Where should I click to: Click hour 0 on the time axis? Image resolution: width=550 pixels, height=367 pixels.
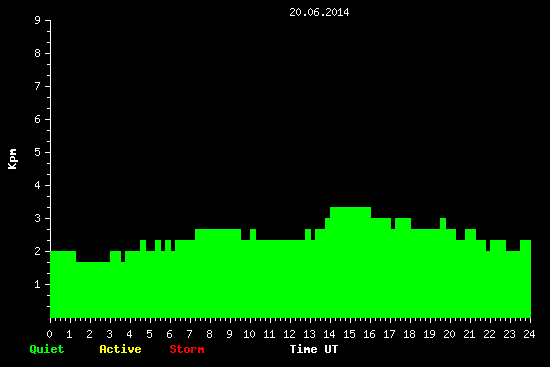(x=49, y=334)
